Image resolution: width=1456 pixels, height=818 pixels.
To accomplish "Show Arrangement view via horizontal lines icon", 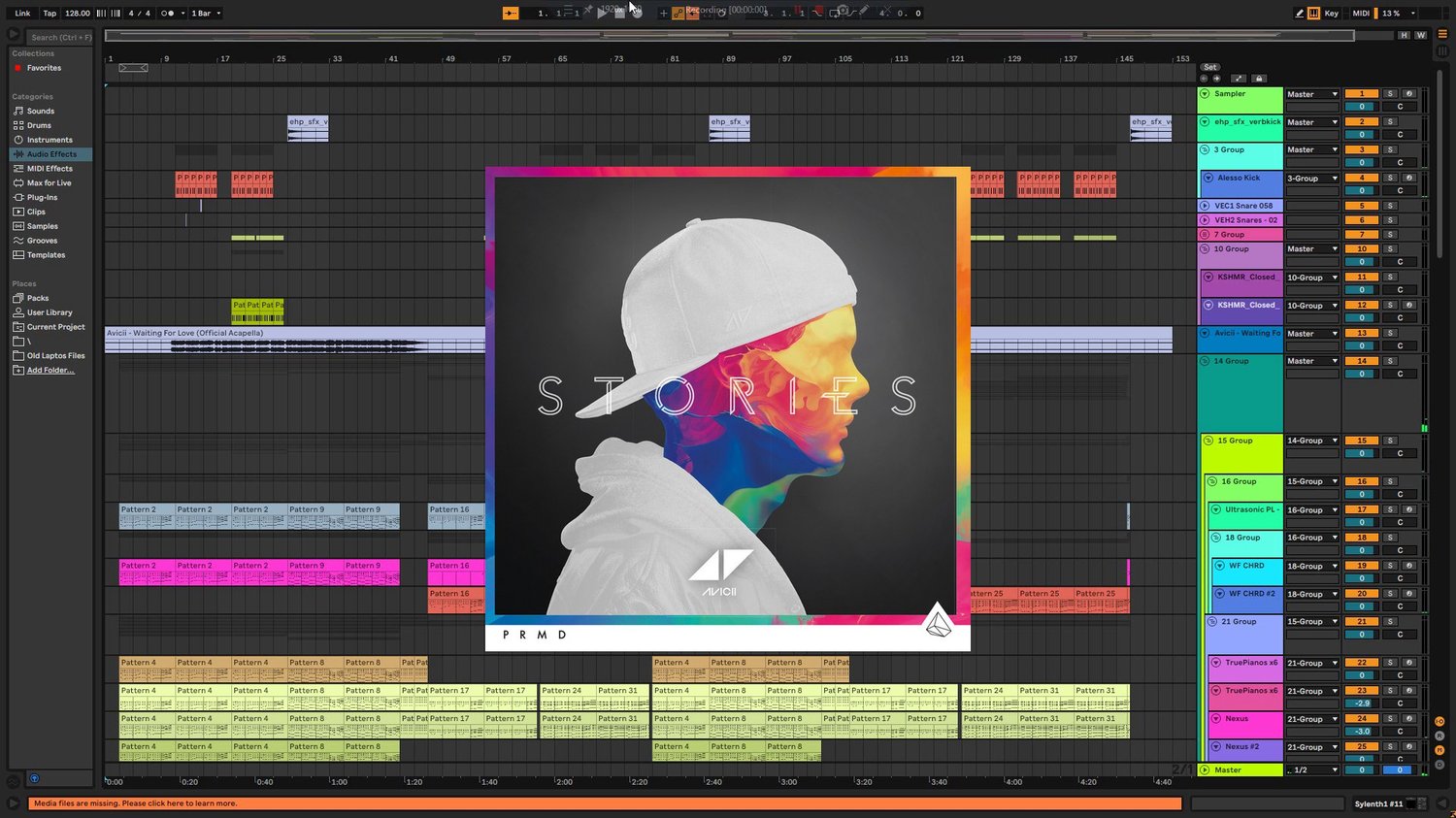I will point(1442,33).
